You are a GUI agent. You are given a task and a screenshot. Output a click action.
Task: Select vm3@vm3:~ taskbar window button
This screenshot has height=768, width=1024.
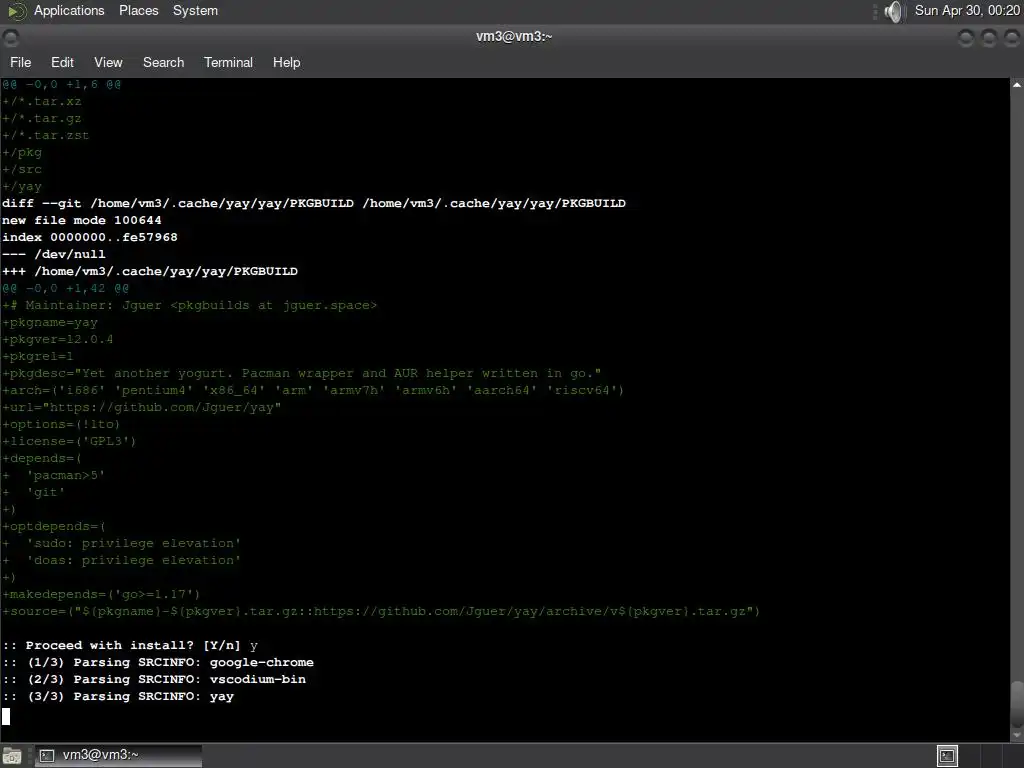pos(118,756)
